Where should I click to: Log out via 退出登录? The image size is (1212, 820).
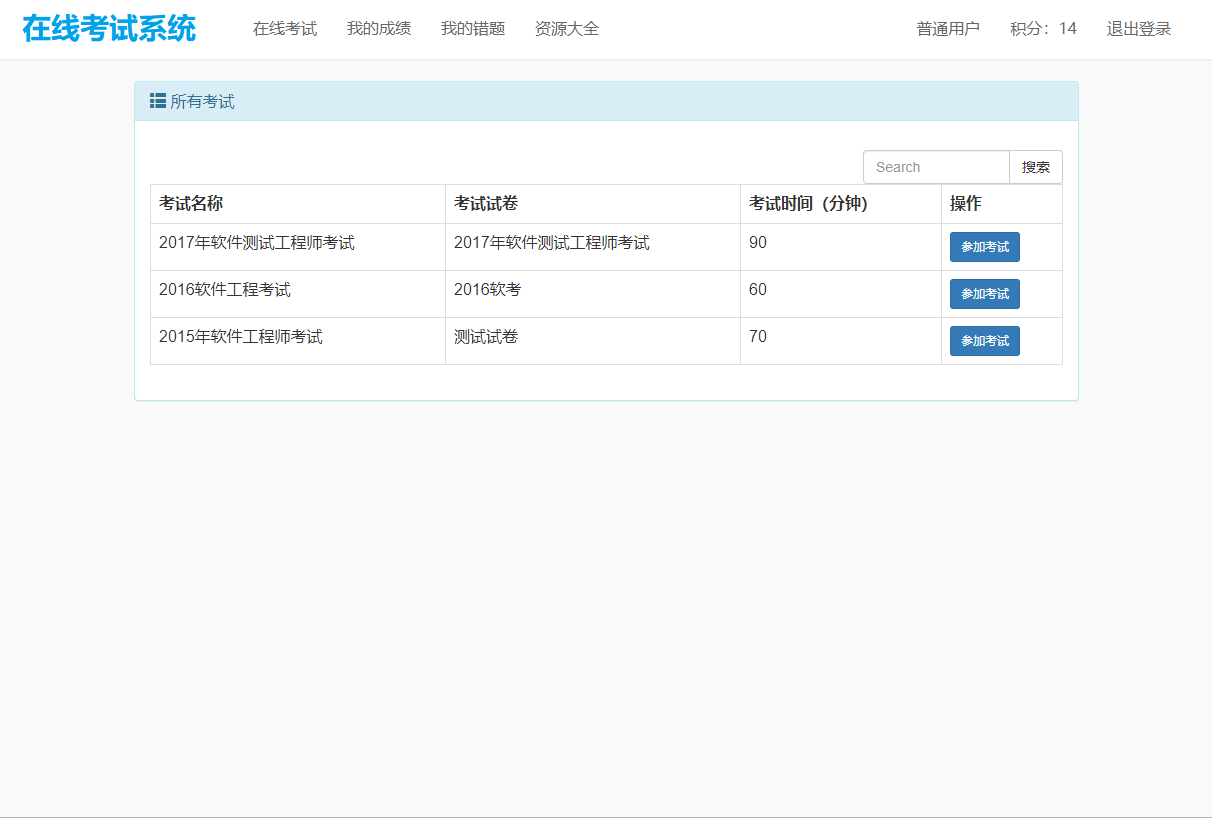pyautogui.click(x=1138, y=29)
